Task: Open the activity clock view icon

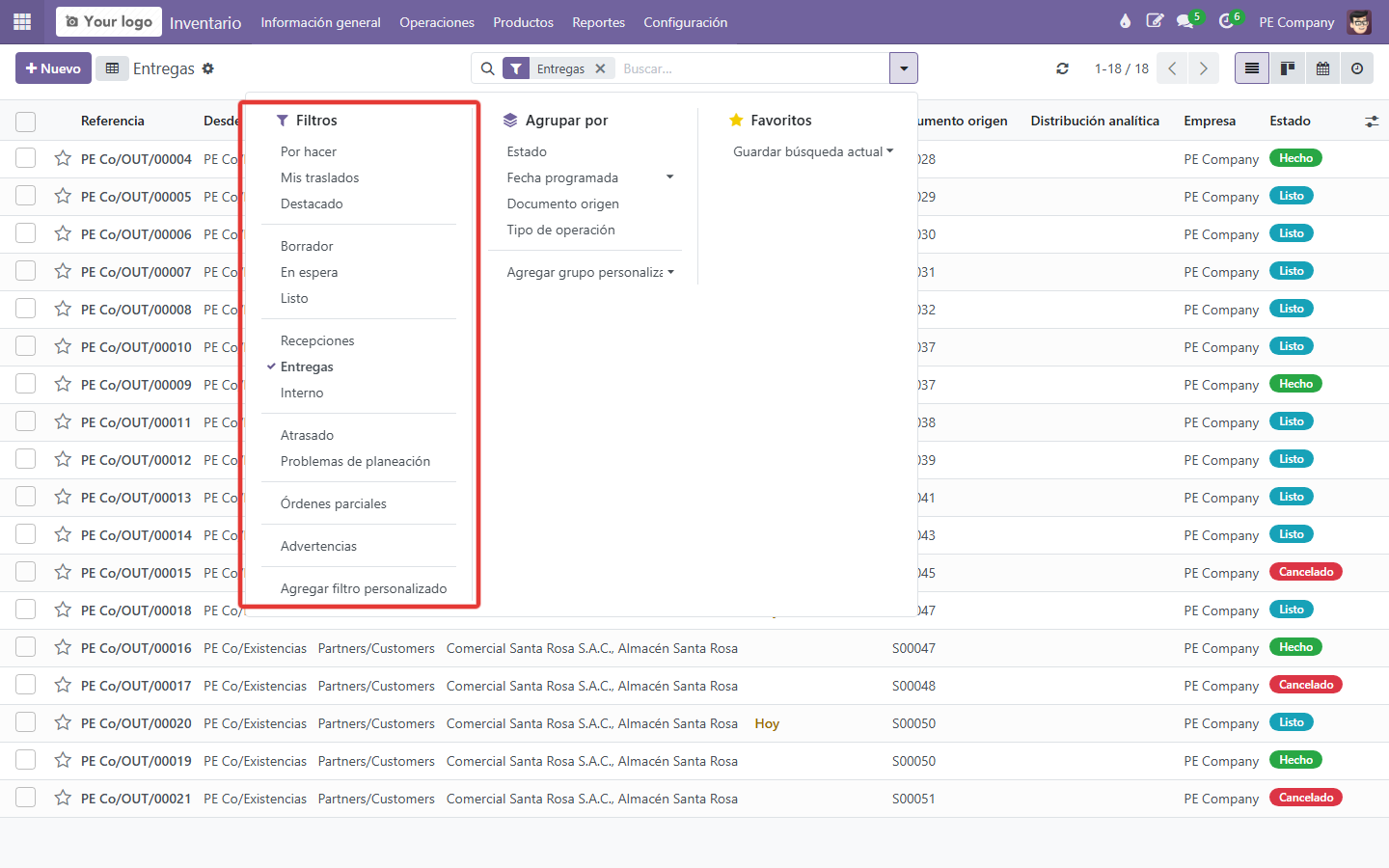Action: (1357, 68)
